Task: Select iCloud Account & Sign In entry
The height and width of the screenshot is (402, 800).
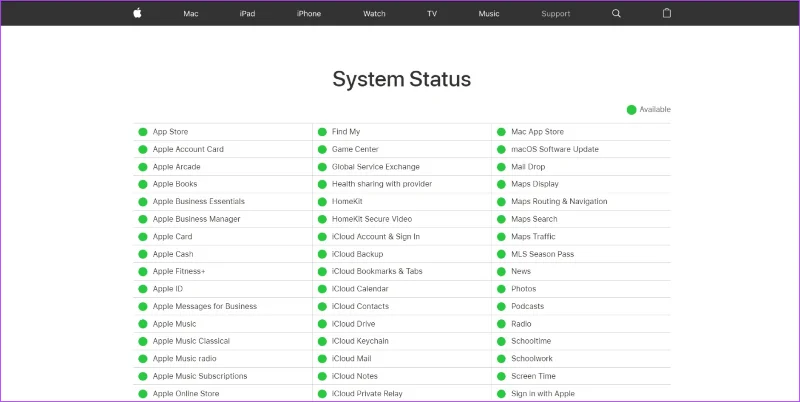Action: 376,237
